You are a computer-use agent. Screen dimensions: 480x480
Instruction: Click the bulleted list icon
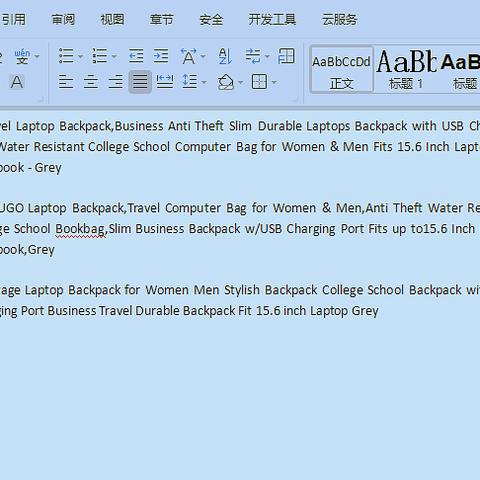(66, 56)
